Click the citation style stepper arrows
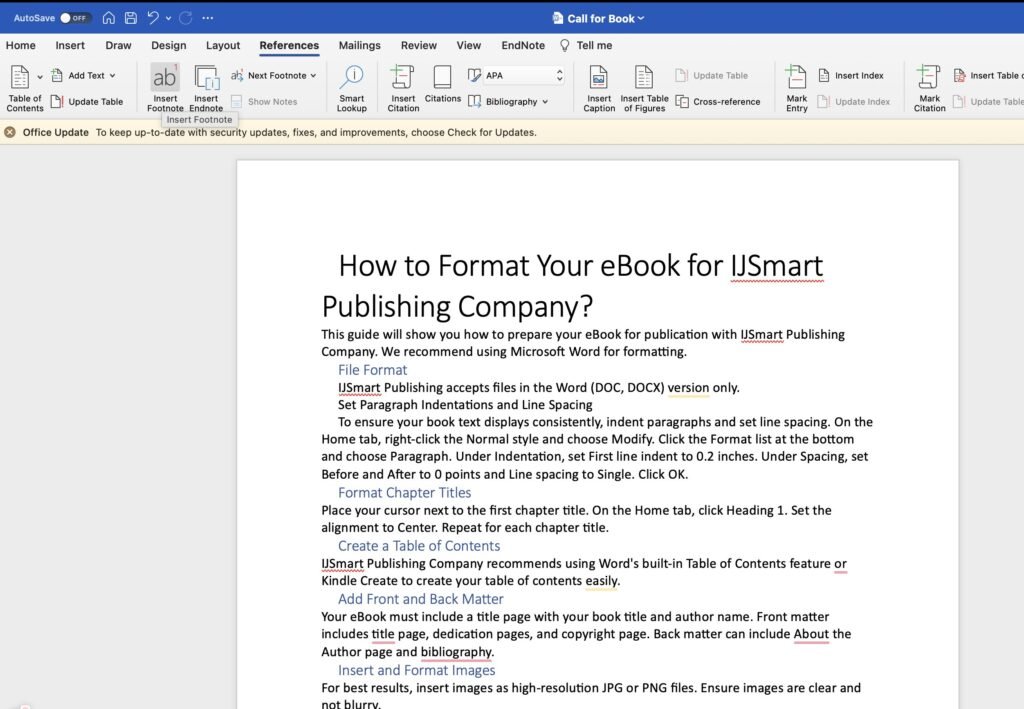Viewport: 1024px width, 709px height. tap(560, 76)
